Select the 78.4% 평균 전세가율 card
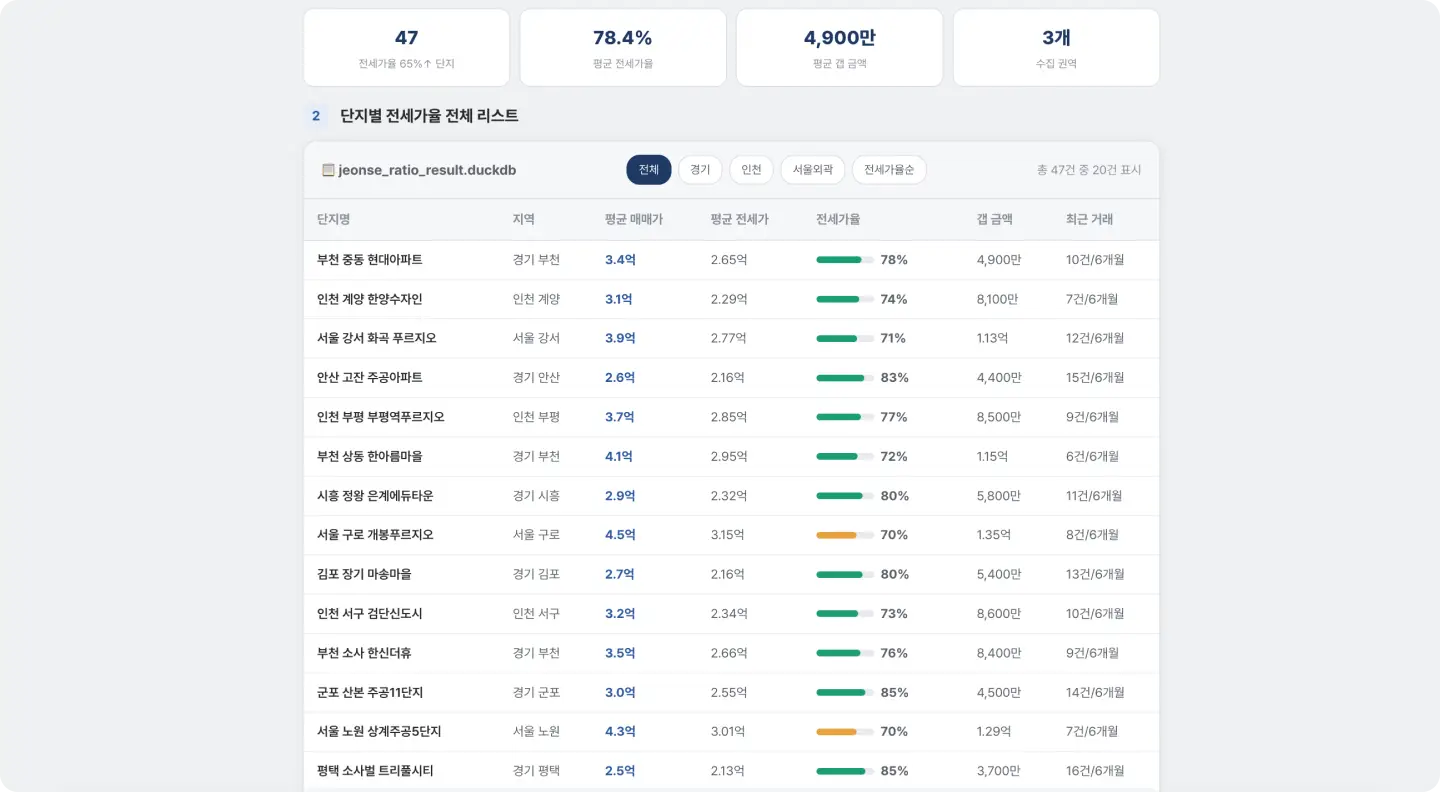The width and height of the screenshot is (1440, 792). [x=623, y=48]
